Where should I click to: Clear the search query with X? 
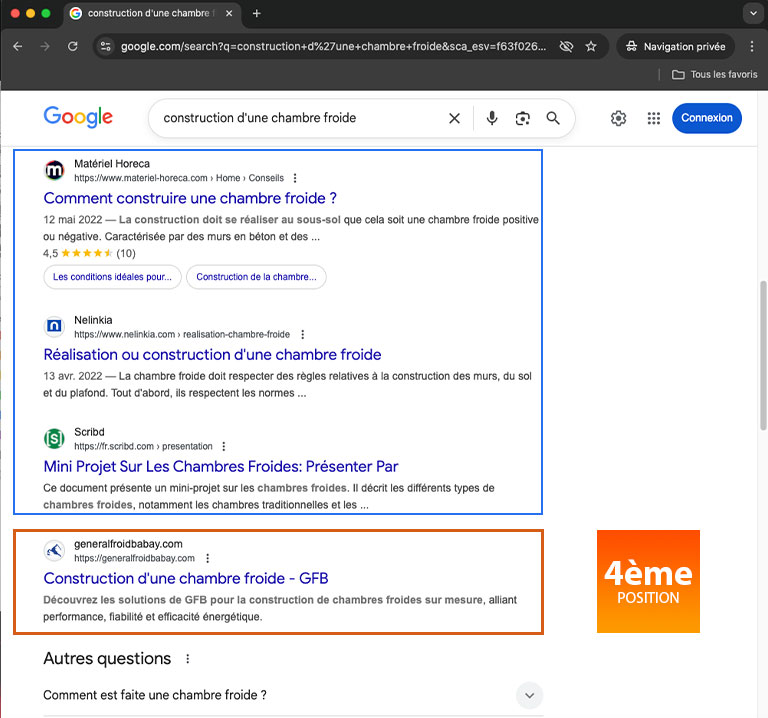[x=454, y=118]
